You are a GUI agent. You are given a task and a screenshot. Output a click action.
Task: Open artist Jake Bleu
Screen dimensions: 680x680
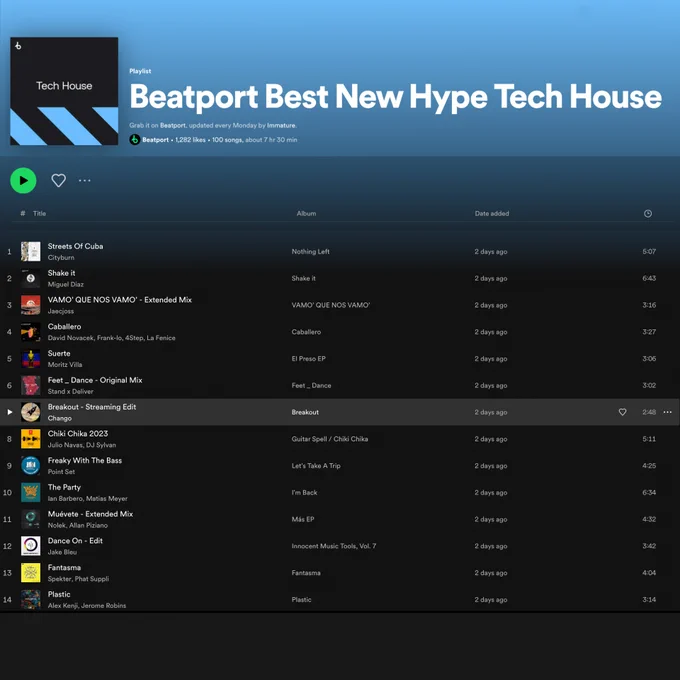(62, 552)
